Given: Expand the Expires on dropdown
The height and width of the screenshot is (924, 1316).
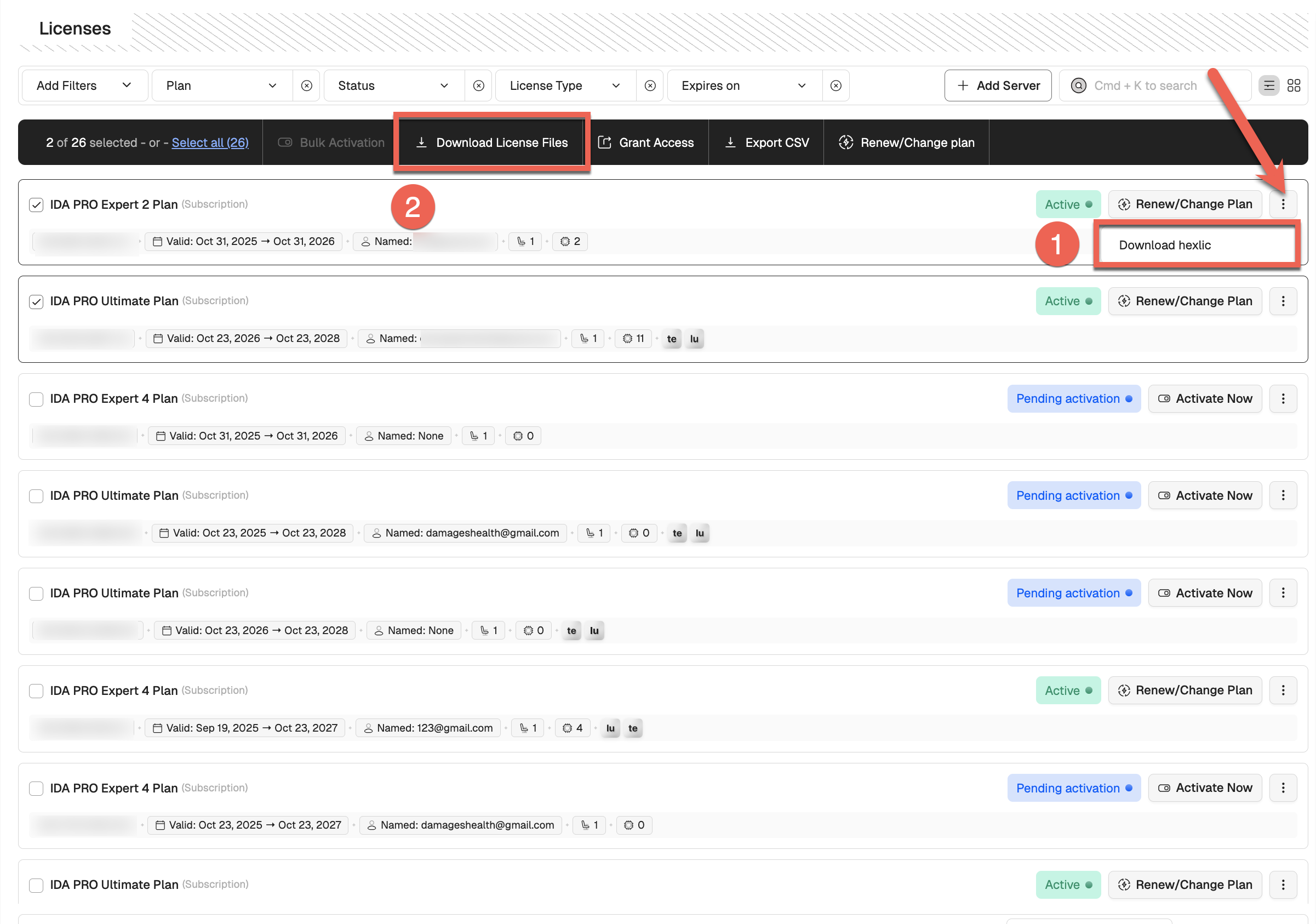Looking at the screenshot, I should point(743,85).
